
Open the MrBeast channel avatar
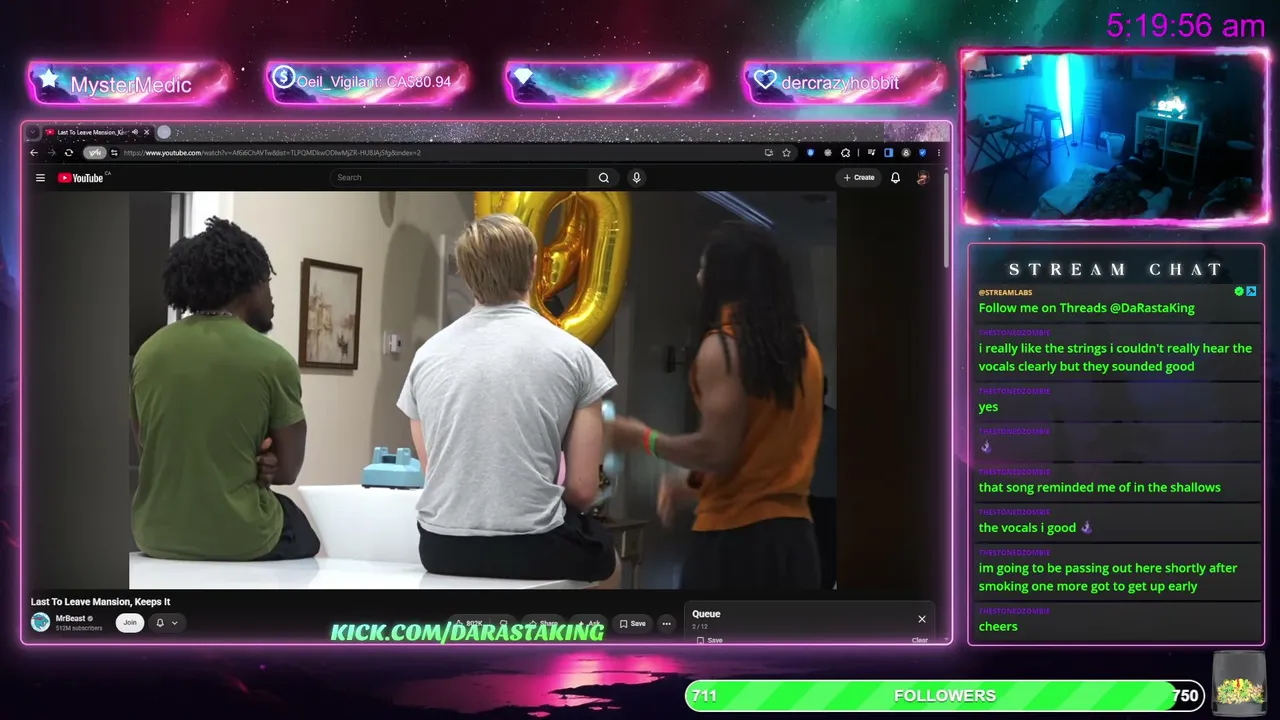tap(40, 622)
